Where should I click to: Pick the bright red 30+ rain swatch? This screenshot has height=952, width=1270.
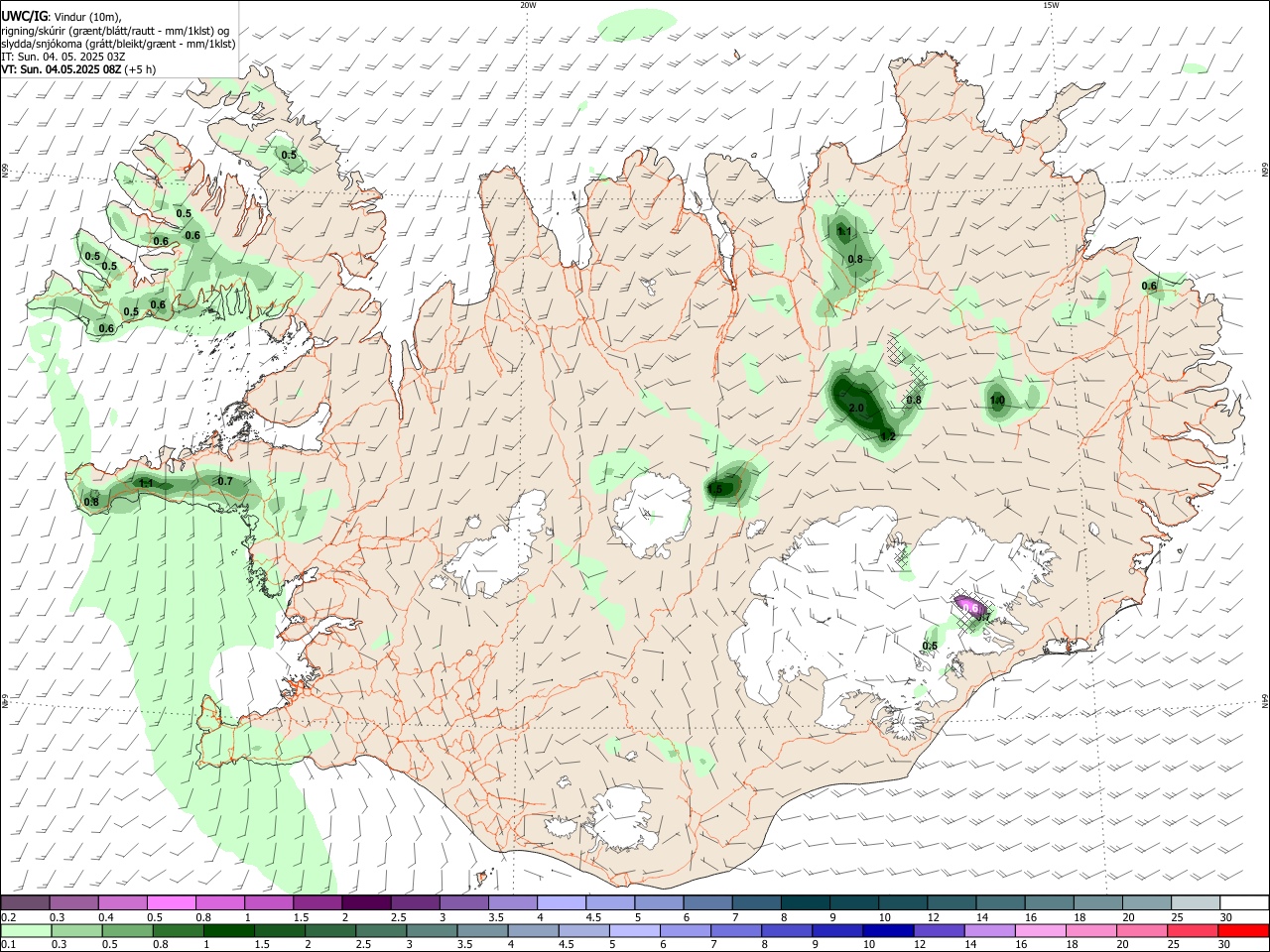click(1243, 930)
